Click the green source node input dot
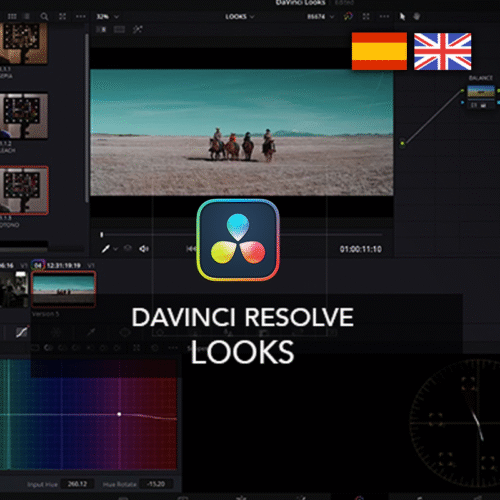The image size is (500, 500). point(402,143)
